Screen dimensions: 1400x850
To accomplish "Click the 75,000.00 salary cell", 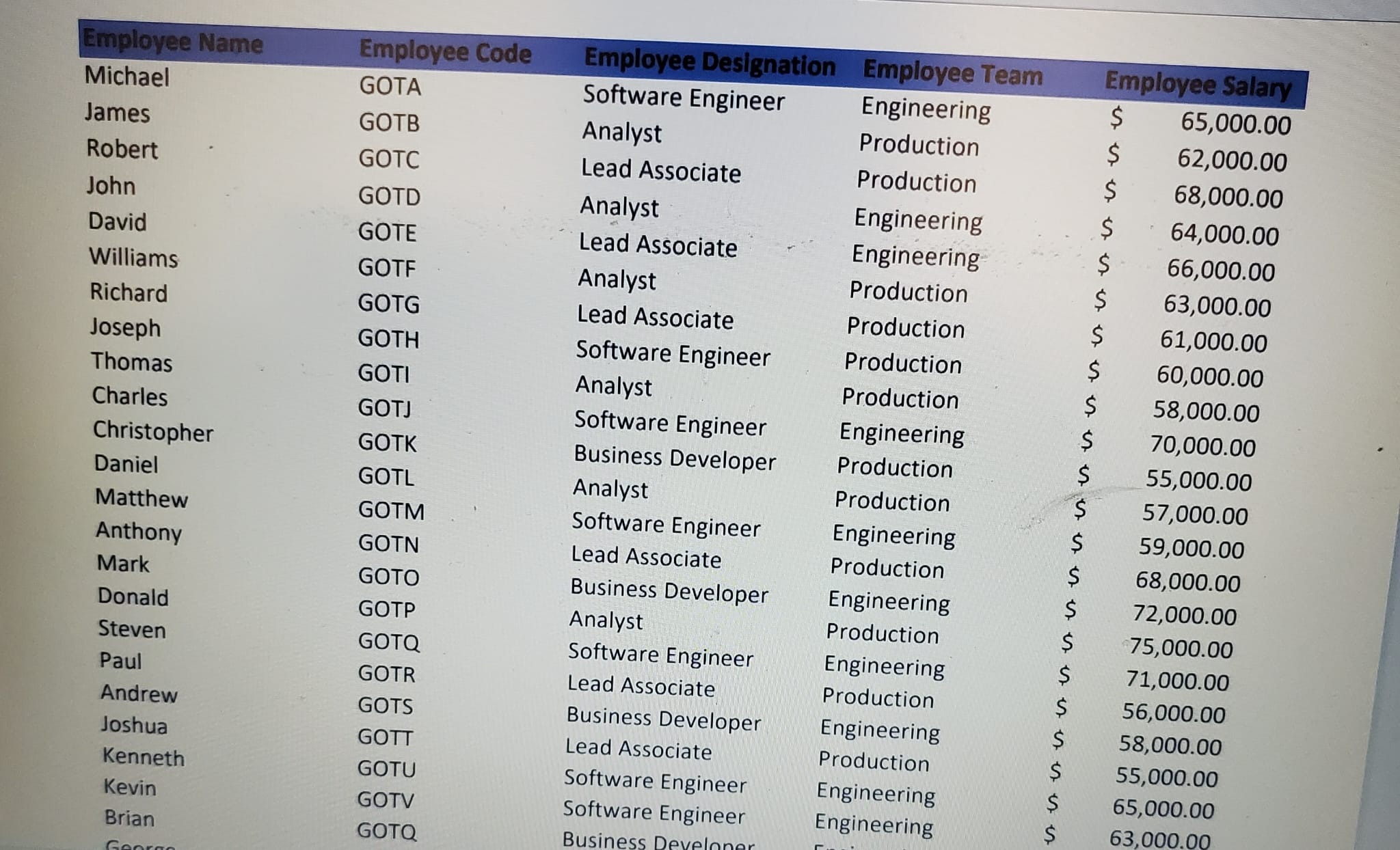I will coord(1181,648).
